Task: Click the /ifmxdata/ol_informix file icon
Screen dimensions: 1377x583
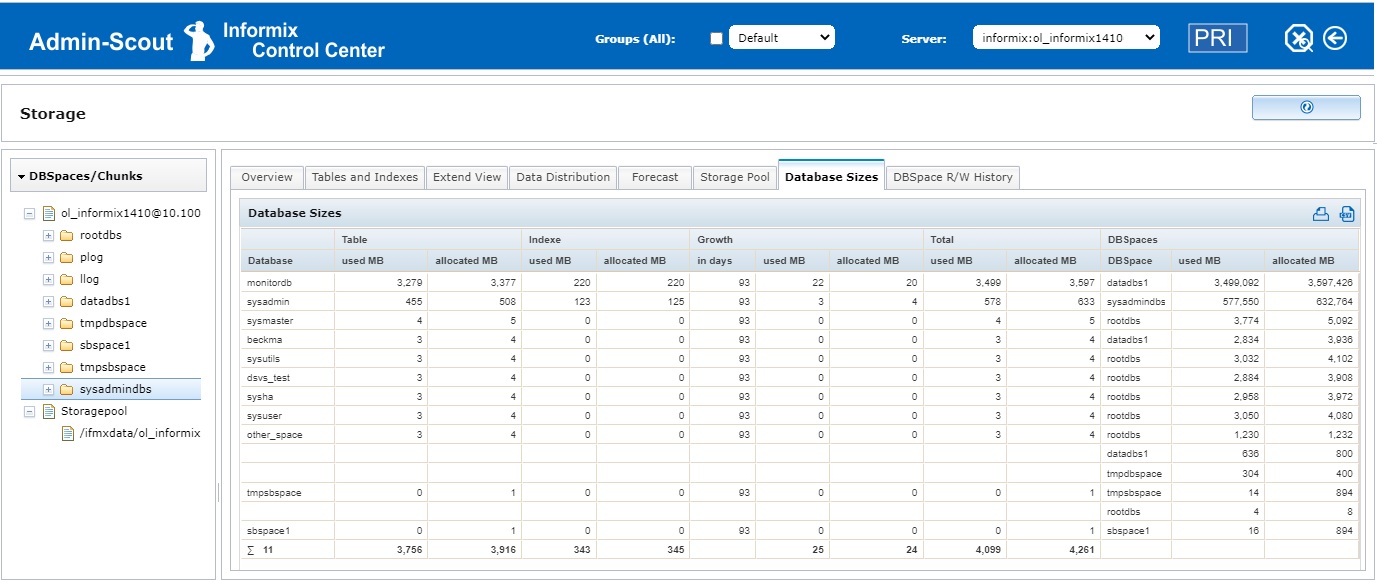Action: click(67, 433)
